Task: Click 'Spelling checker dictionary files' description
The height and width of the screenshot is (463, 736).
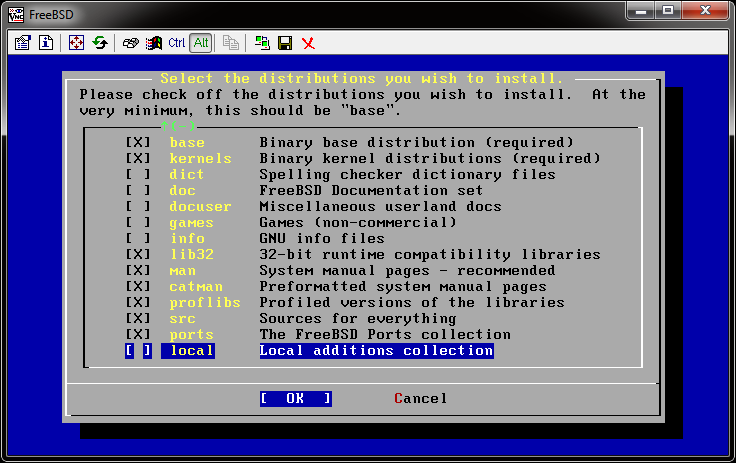Action: click(x=407, y=174)
